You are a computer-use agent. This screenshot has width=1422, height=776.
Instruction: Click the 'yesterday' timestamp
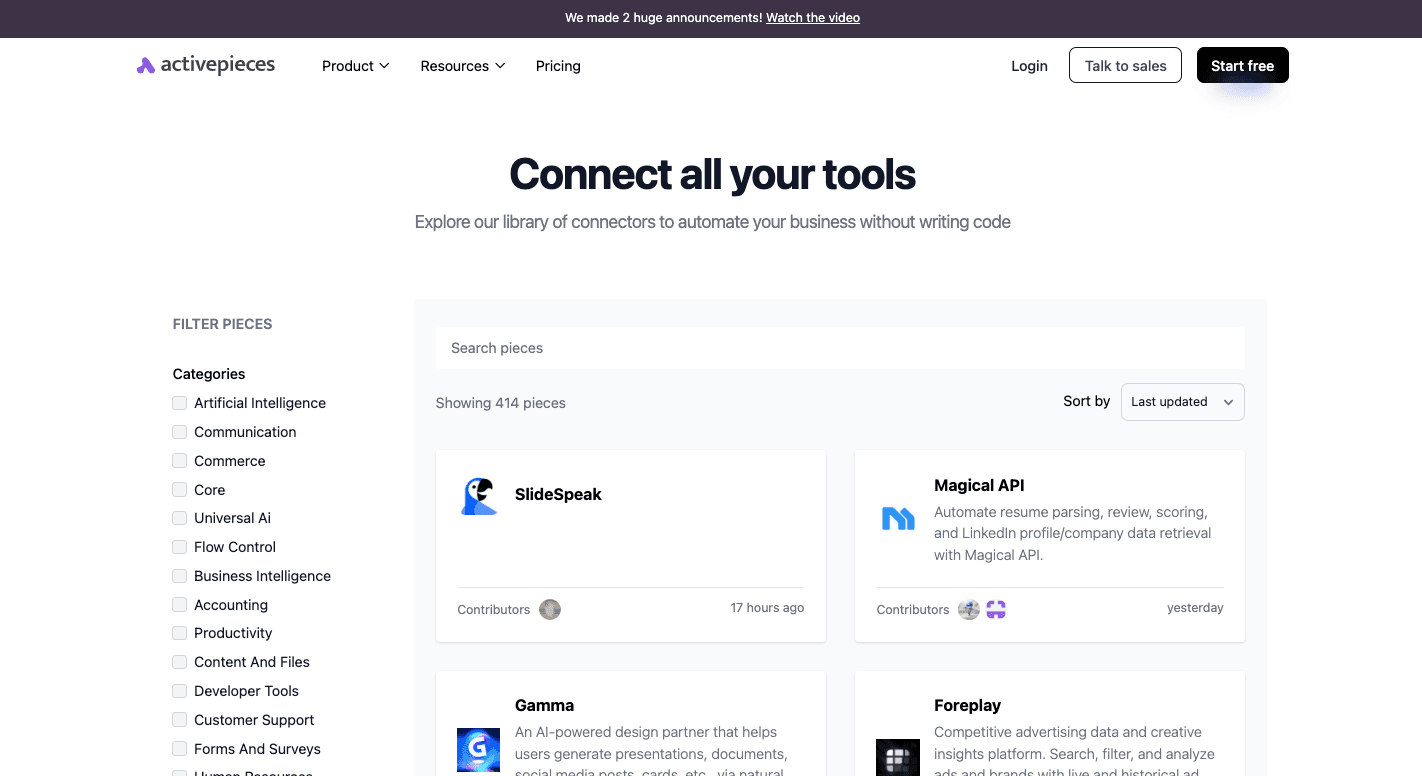coord(1195,608)
